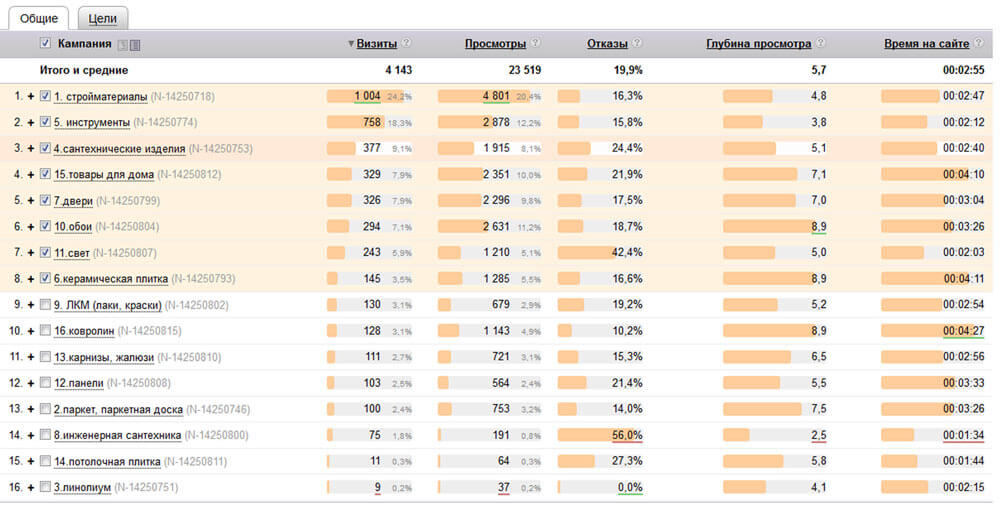Click the help icon beside Отказы

click(x=638, y=44)
